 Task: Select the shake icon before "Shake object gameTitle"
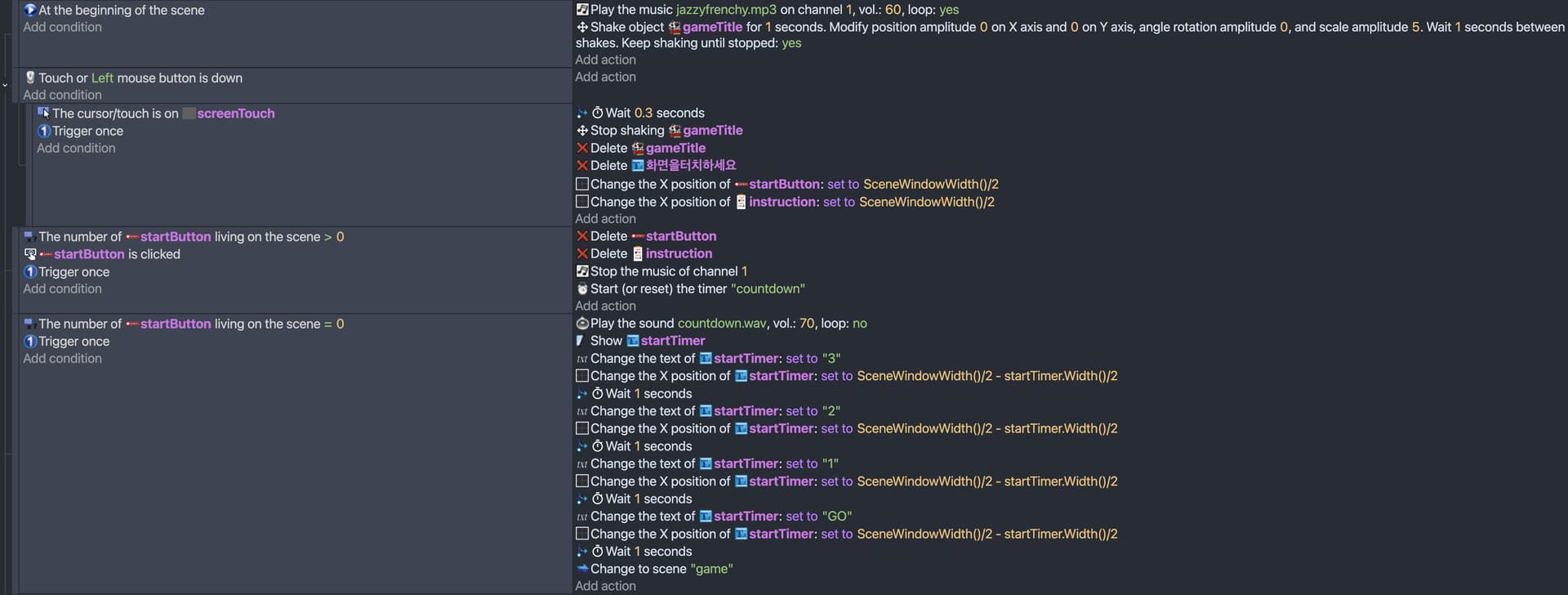[582, 27]
